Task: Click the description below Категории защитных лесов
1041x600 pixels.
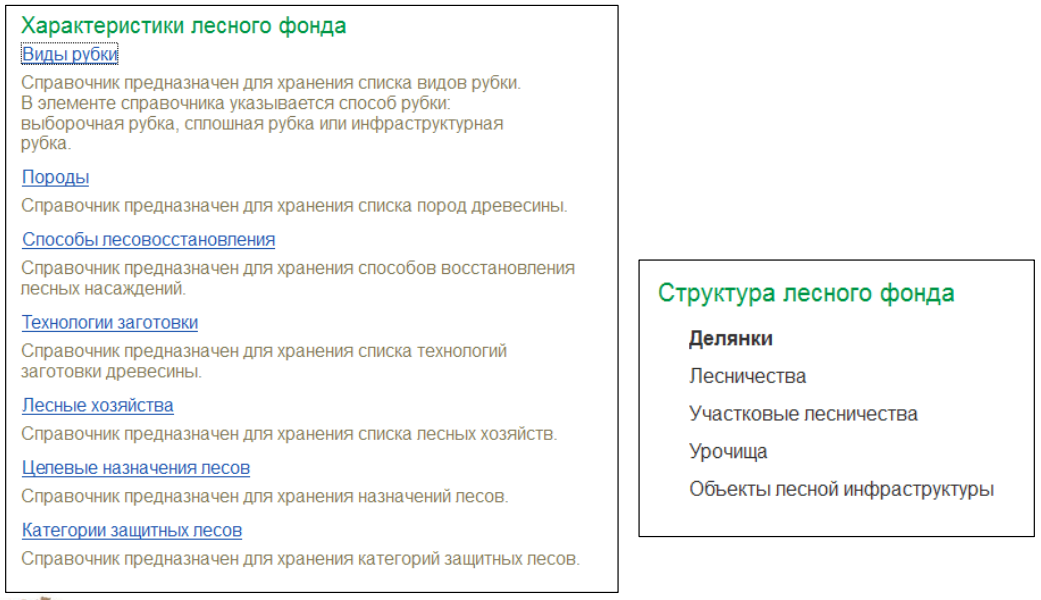Action: [300, 560]
